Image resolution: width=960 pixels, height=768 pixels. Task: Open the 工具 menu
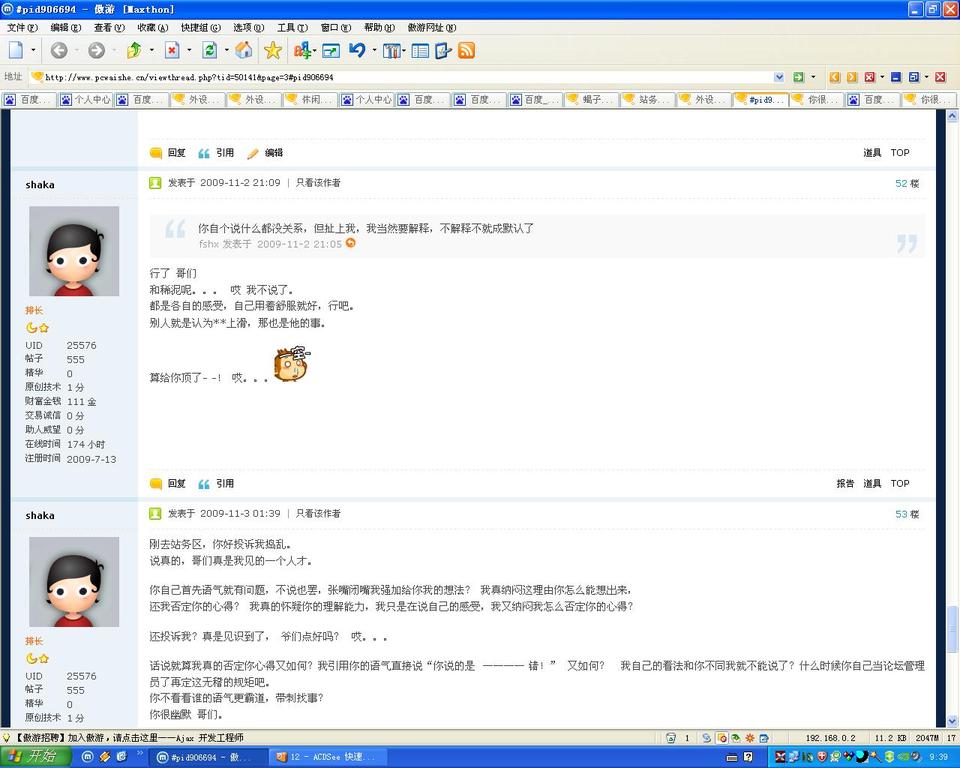point(292,28)
